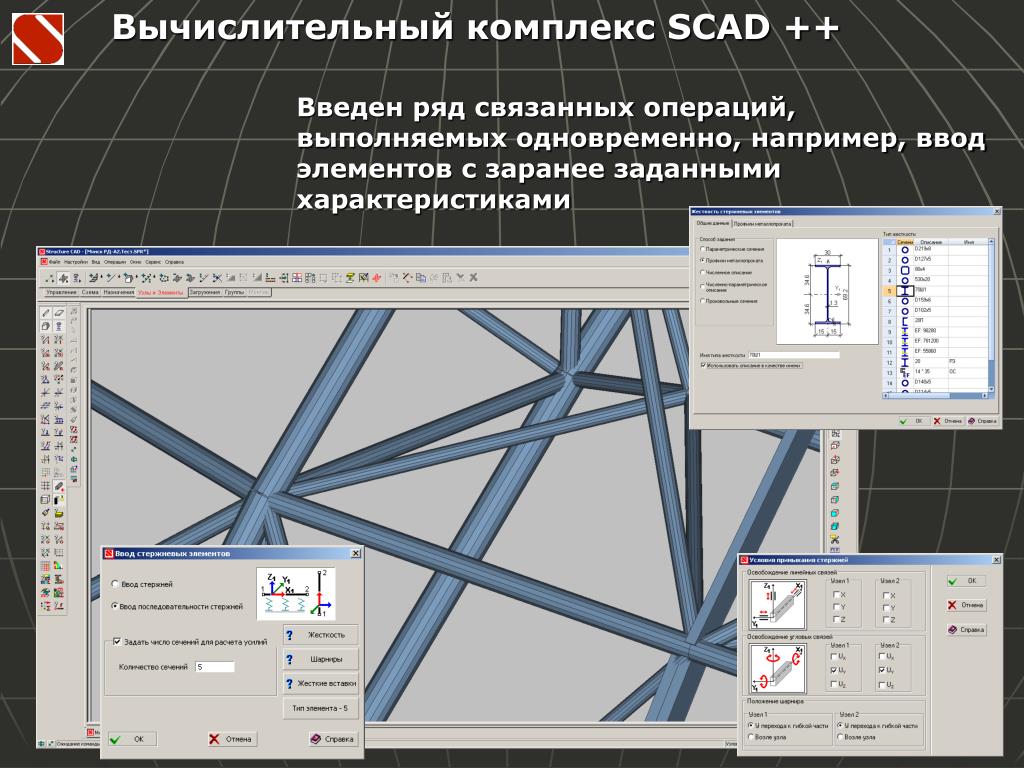Viewport: 1024px width, 768px height.
Task: Click down arrow of stiffness list scrollbar
Action: pyautogui.click(x=991, y=389)
